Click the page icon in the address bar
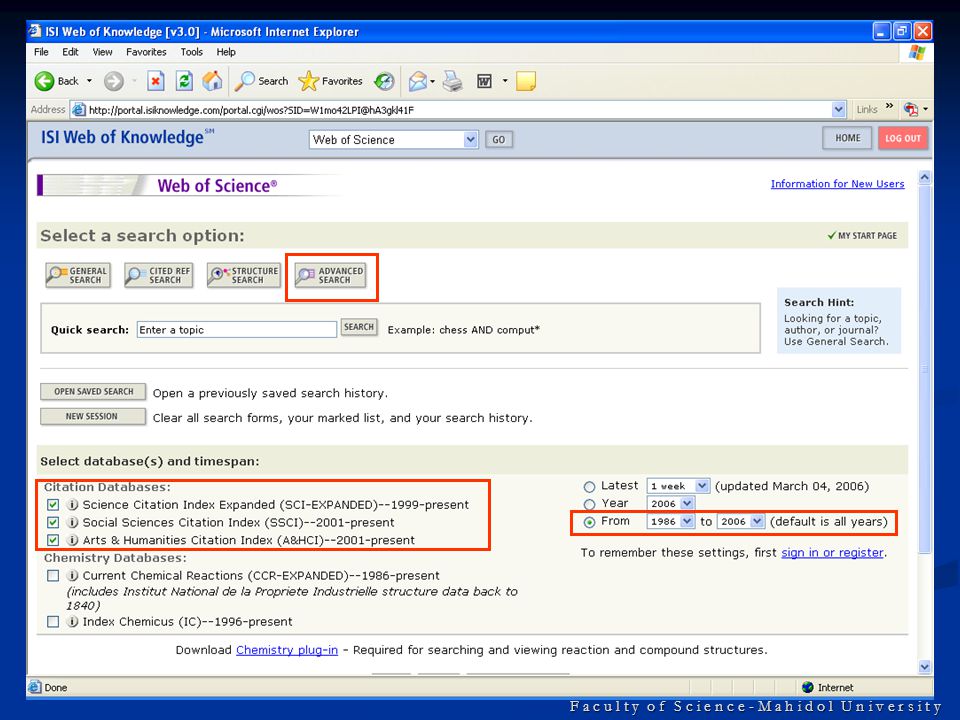The height and width of the screenshot is (720, 960). coord(78,110)
